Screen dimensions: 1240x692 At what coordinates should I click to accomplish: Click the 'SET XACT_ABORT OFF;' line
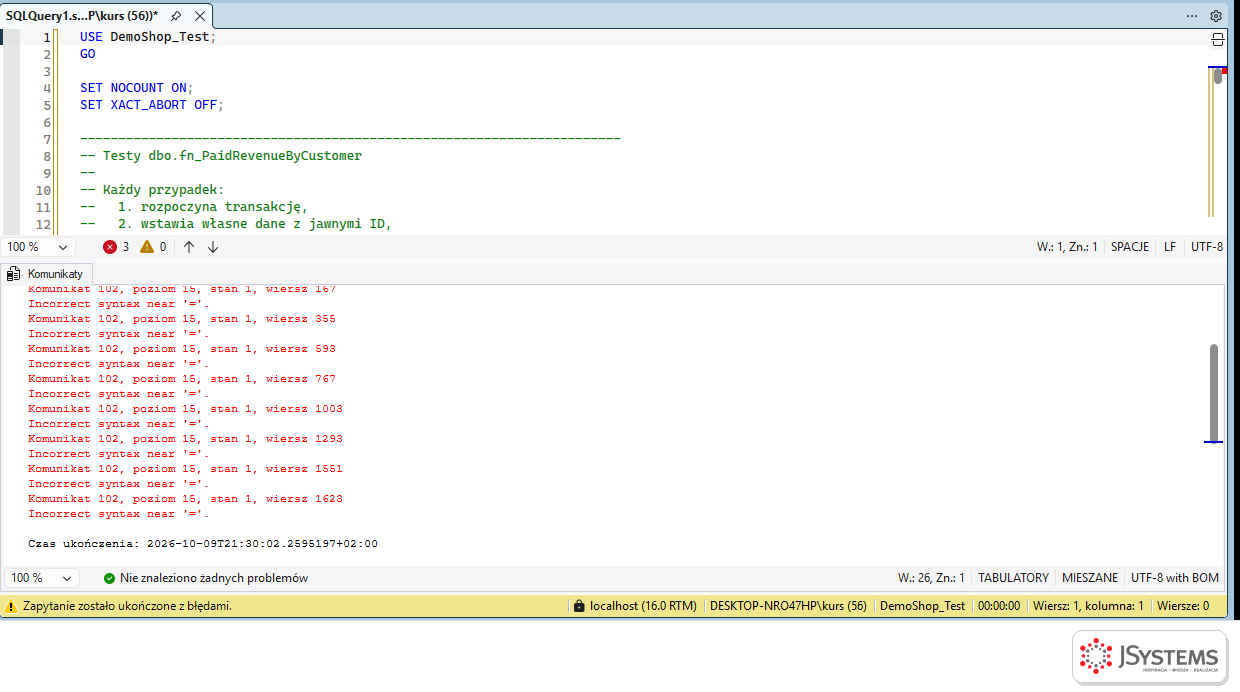click(152, 105)
